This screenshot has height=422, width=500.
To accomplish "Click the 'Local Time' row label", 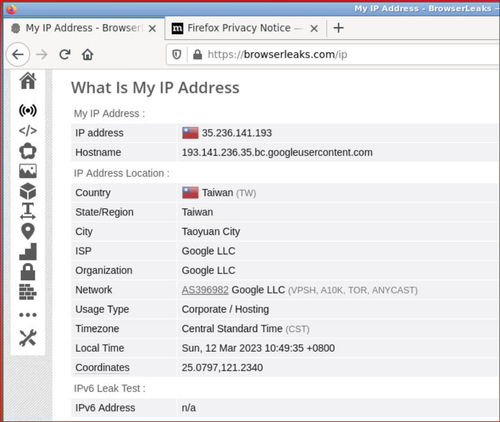I will pyautogui.click(x=100, y=348).
